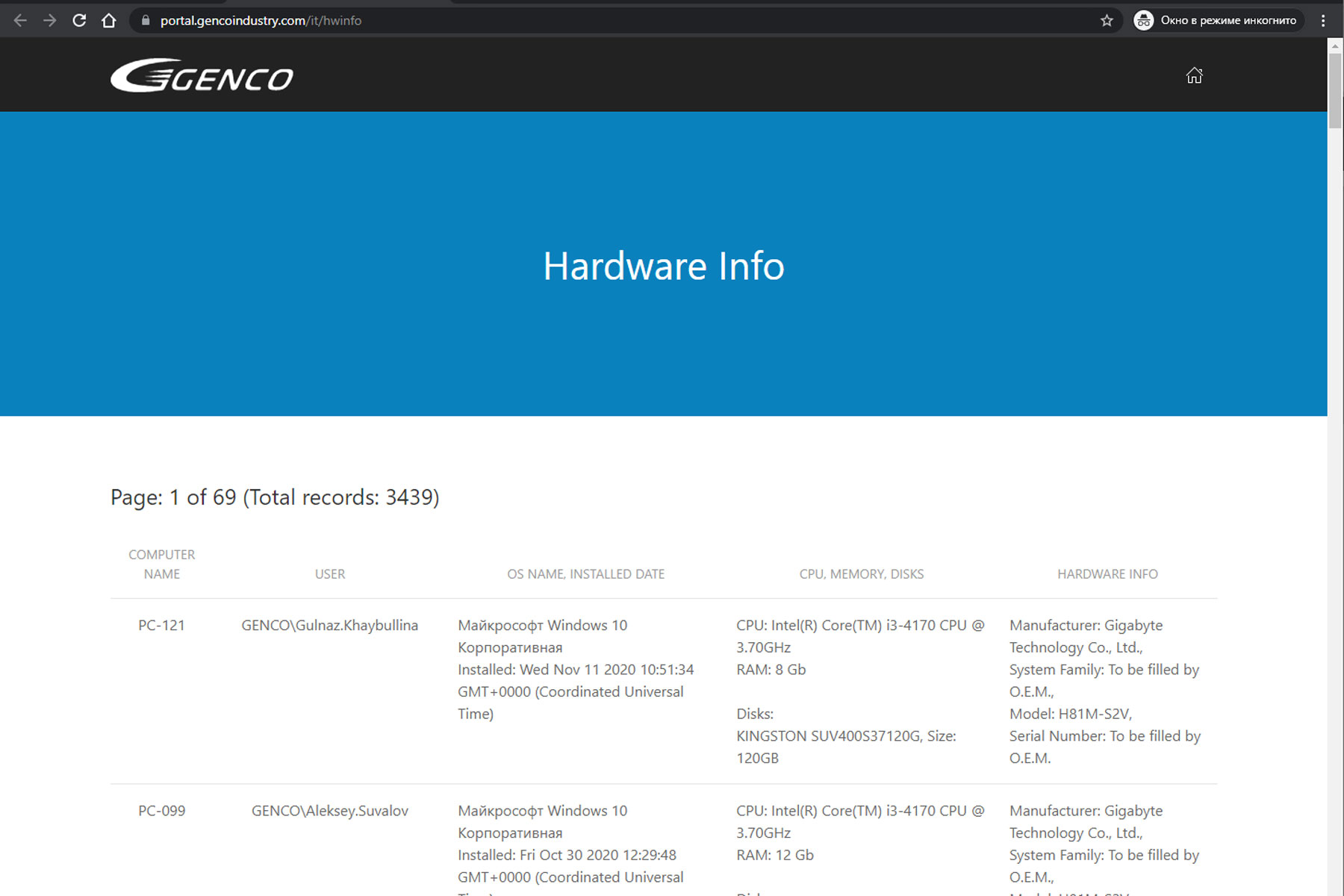
Task: Open the browser home page icon
Action: point(109,21)
